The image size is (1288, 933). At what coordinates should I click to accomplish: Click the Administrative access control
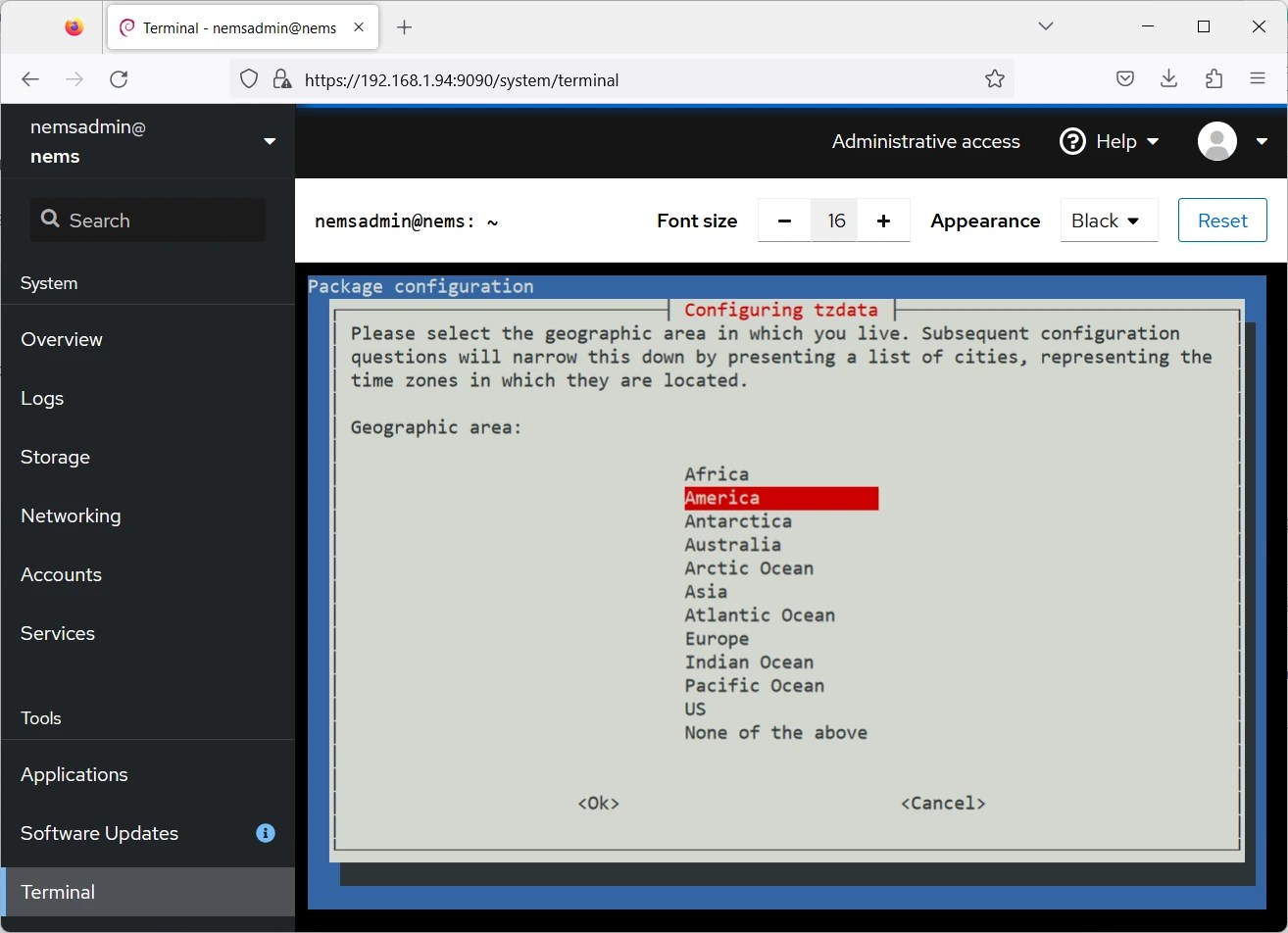925,141
